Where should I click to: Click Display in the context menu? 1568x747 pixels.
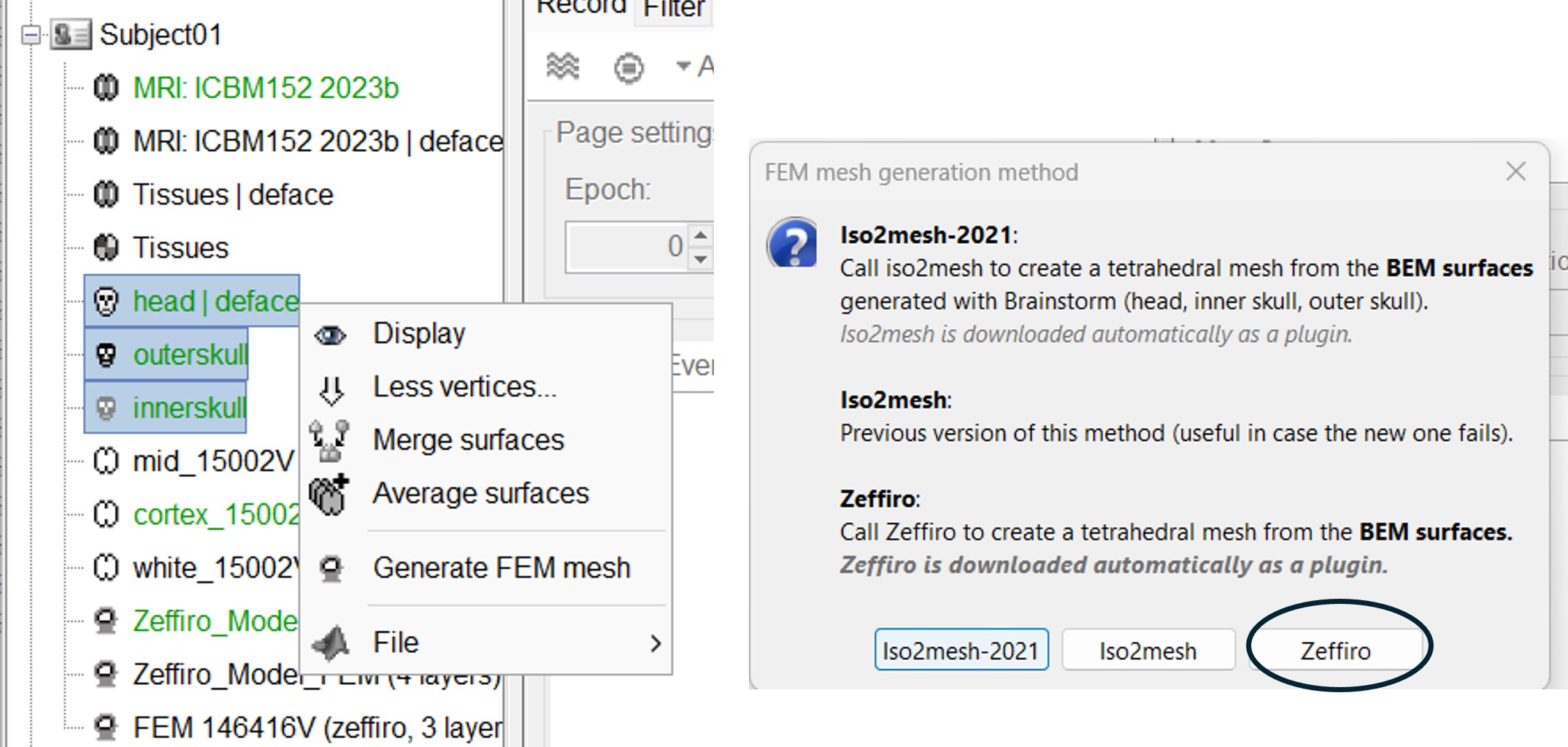(419, 334)
